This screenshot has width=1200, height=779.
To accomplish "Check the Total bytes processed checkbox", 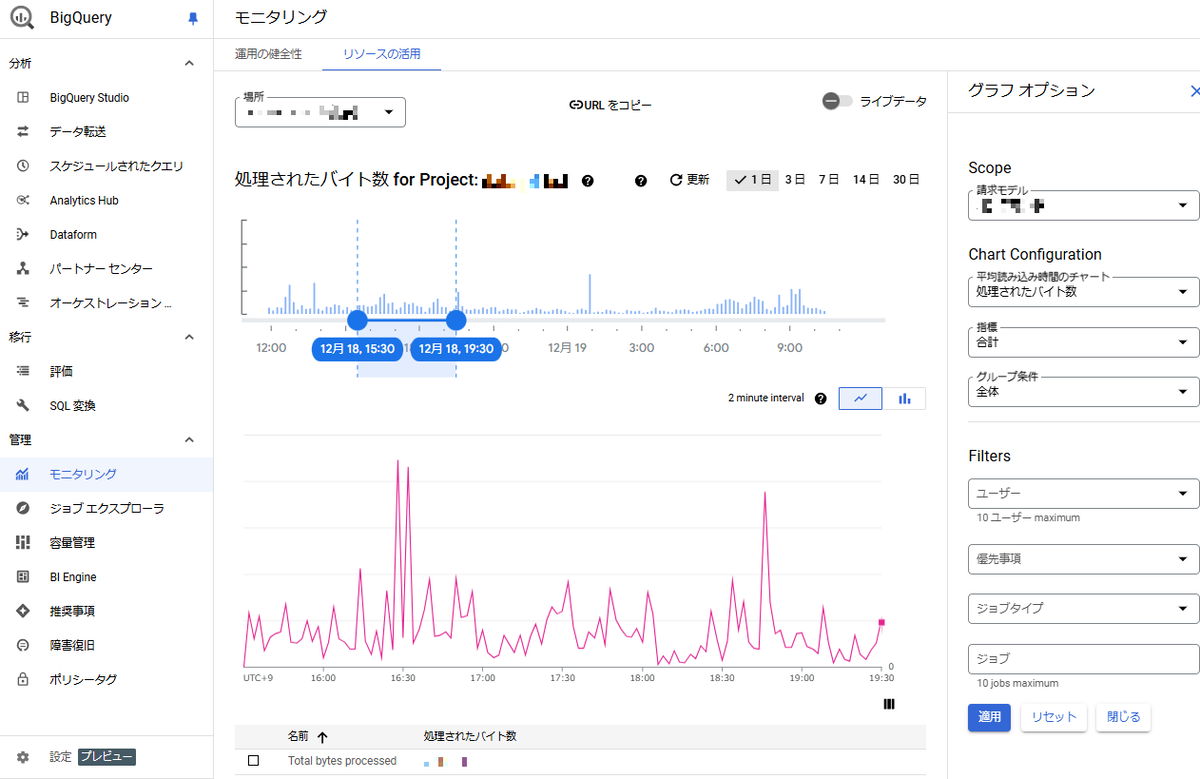I will pyautogui.click(x=253, y=761).
